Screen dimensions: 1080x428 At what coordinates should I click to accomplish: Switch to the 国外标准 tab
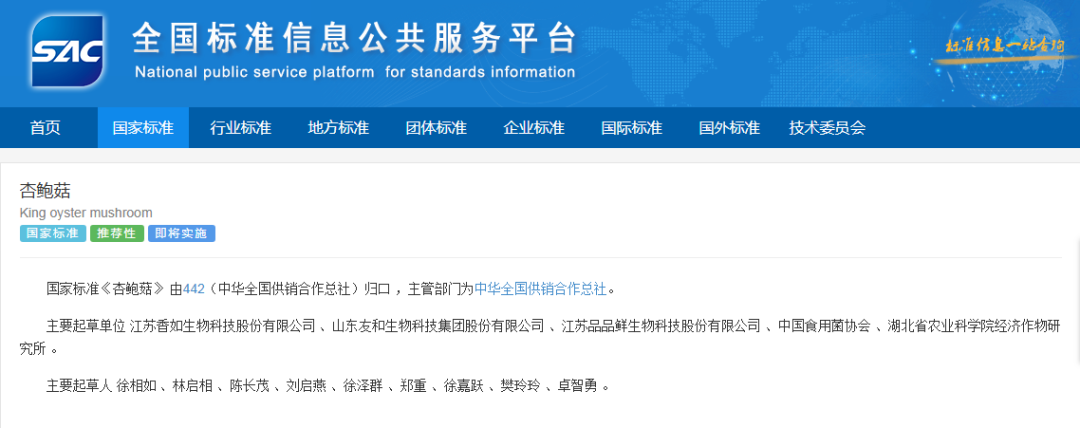(729, 128)
